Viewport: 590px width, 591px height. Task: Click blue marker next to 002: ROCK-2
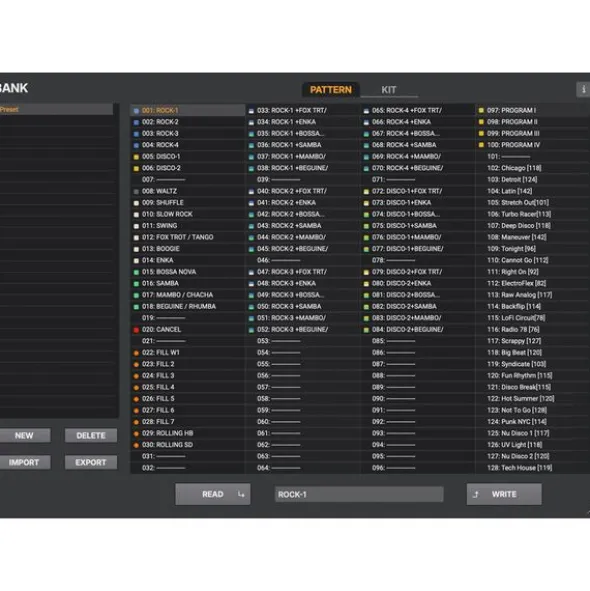[136, 122]
